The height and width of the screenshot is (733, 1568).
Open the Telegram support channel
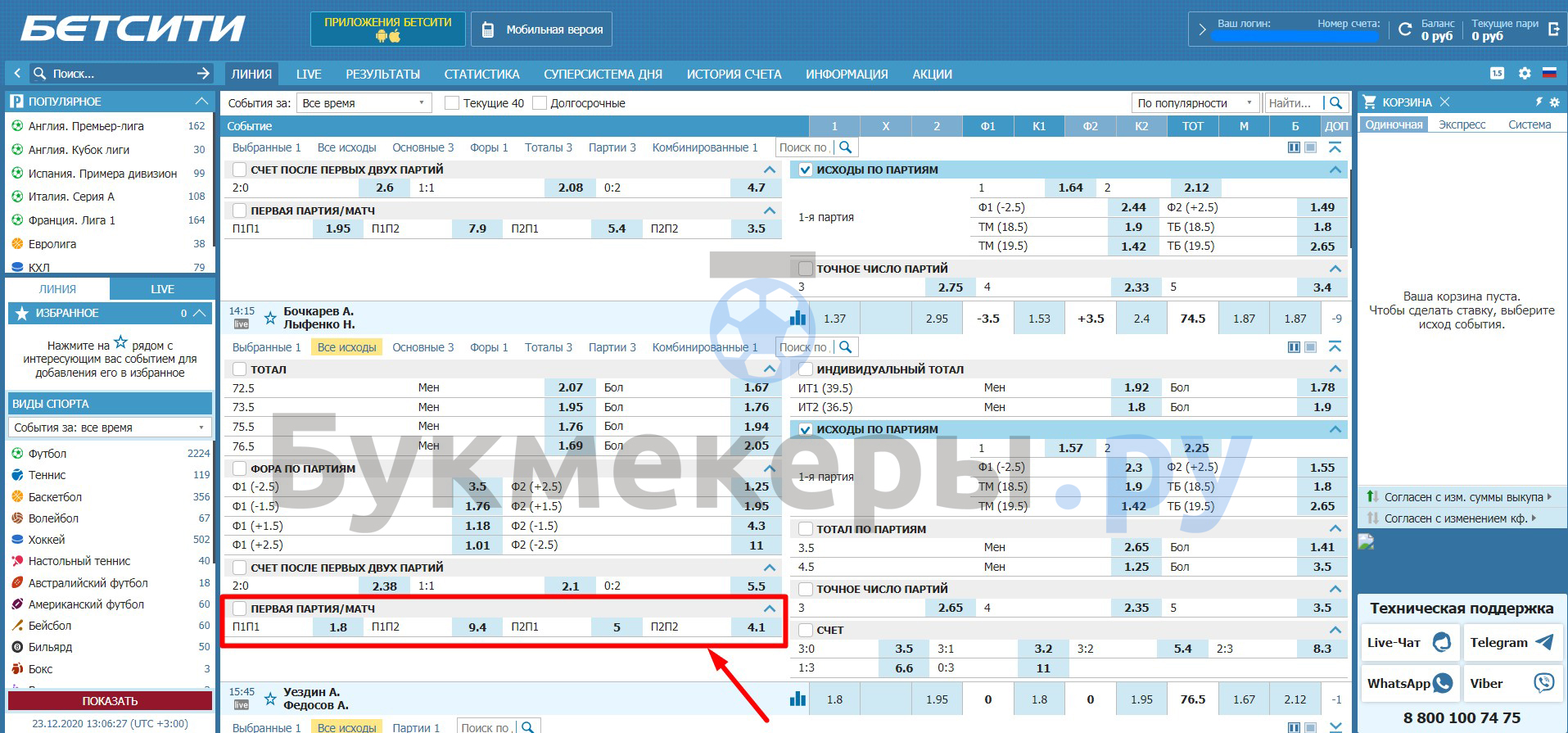pyautogui.click(x=1512, y=643)
